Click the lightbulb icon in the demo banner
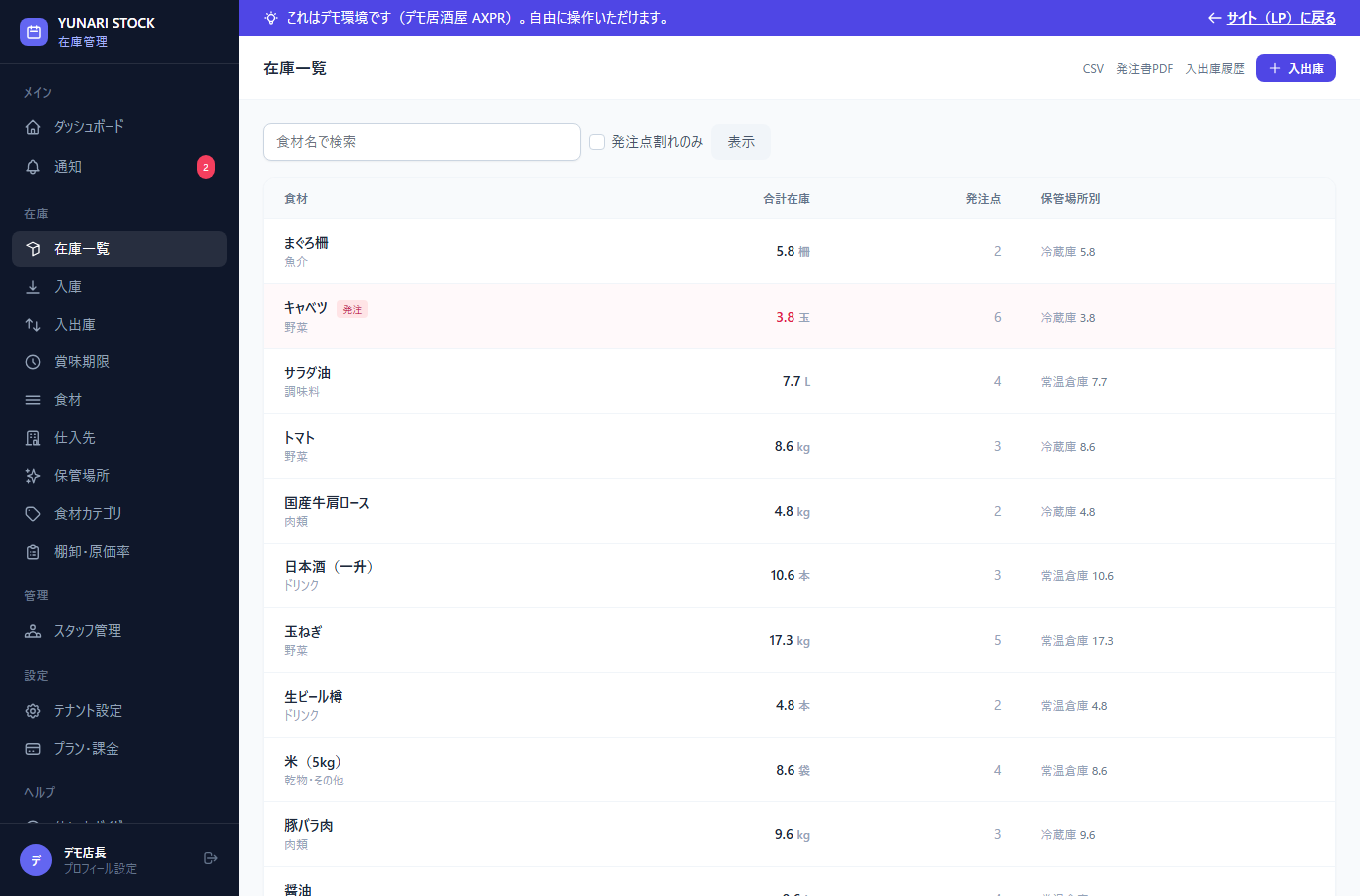Viewport: 1360px width, 896px height. pyautogui.click(x=271, y=18)
